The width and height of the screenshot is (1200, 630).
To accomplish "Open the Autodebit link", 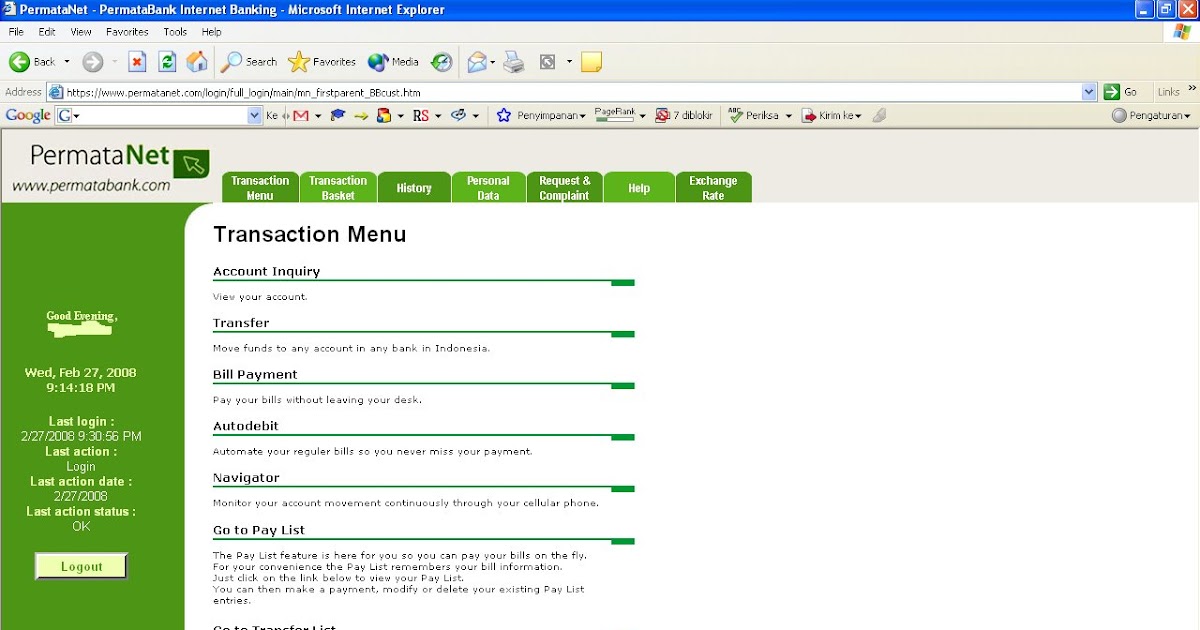I will pos(246,426).
